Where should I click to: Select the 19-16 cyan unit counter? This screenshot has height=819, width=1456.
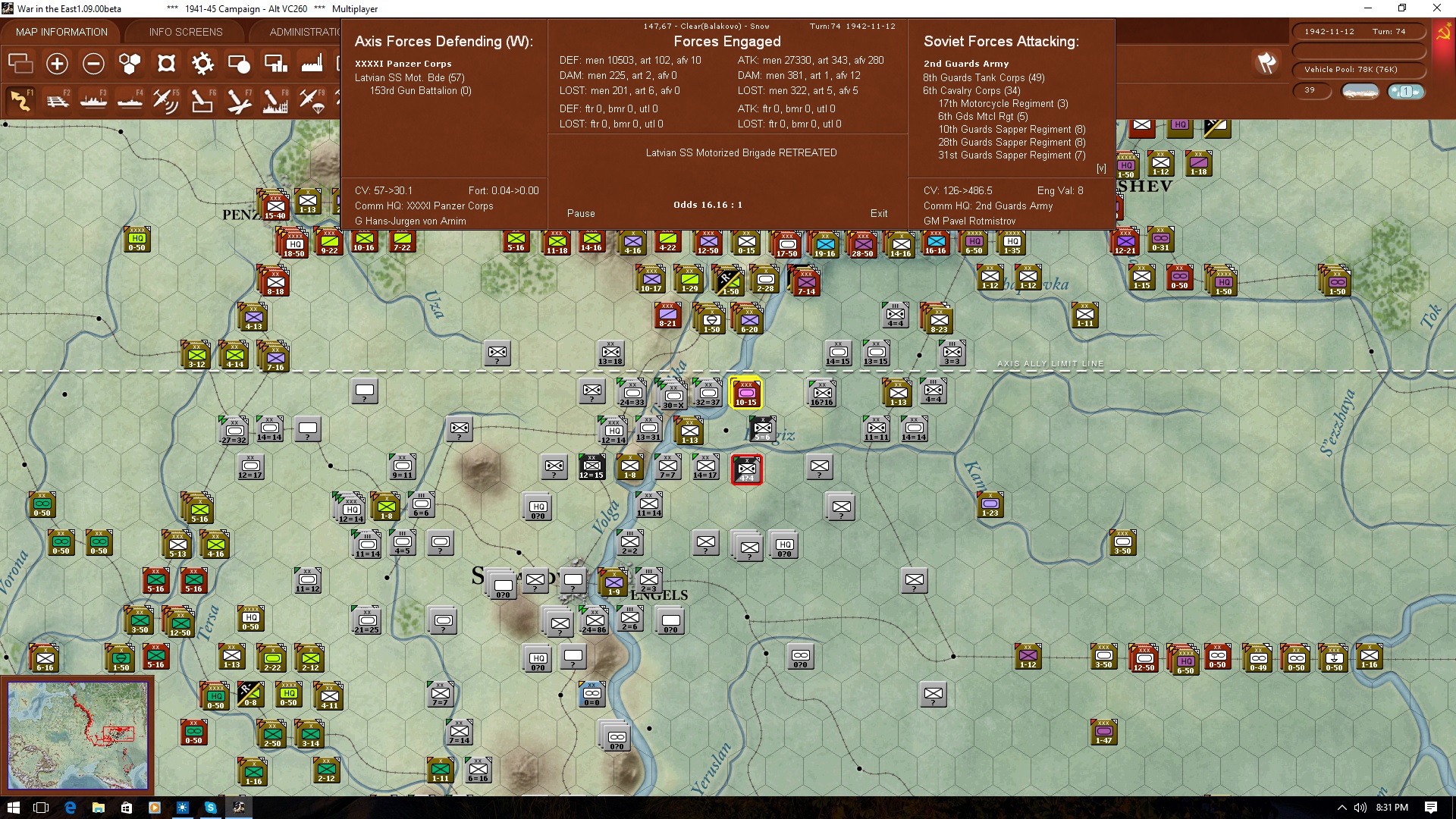[x=824, y=245]
